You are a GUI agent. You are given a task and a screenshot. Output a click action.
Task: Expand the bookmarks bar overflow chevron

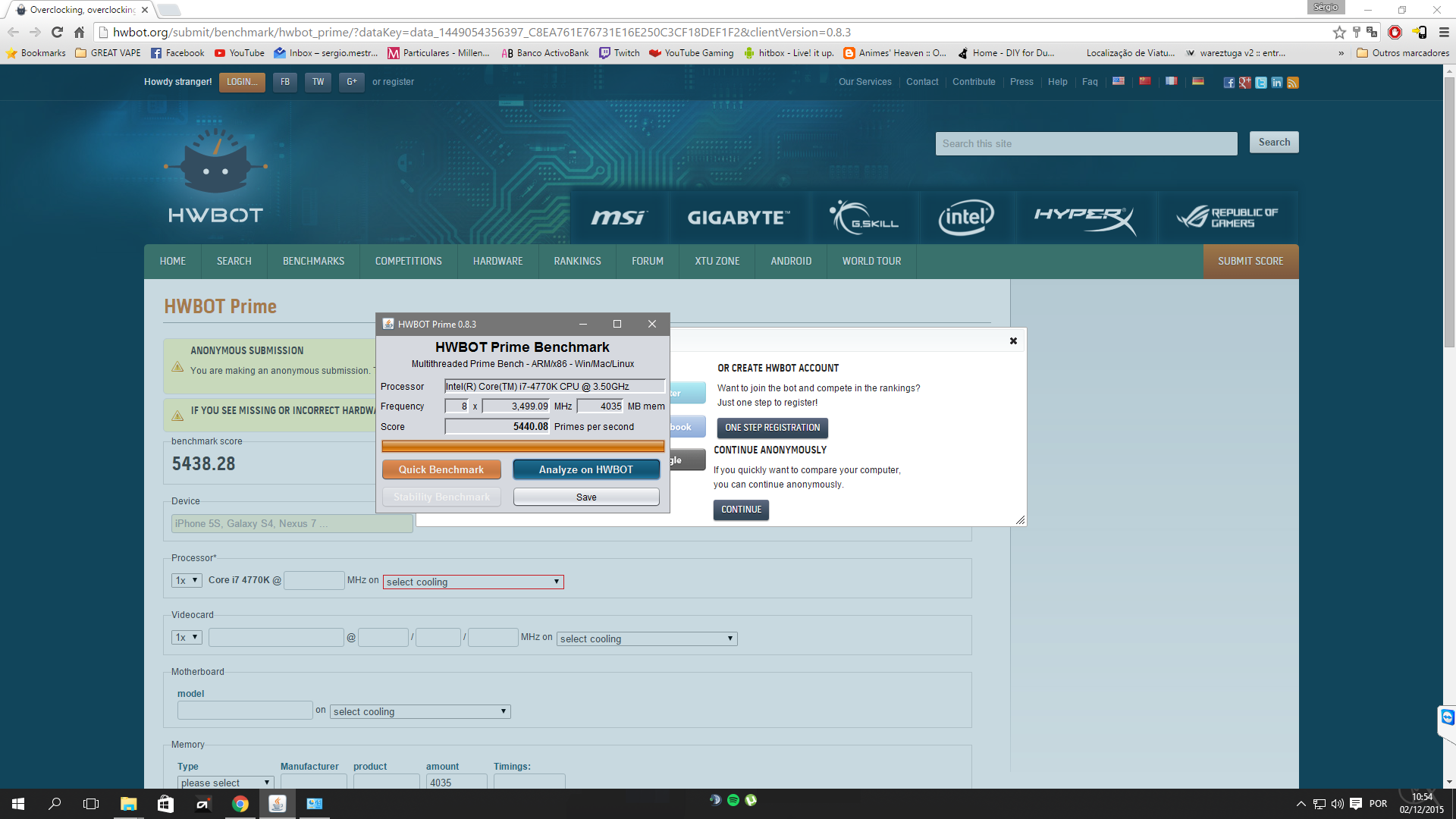pos(1341,53)
